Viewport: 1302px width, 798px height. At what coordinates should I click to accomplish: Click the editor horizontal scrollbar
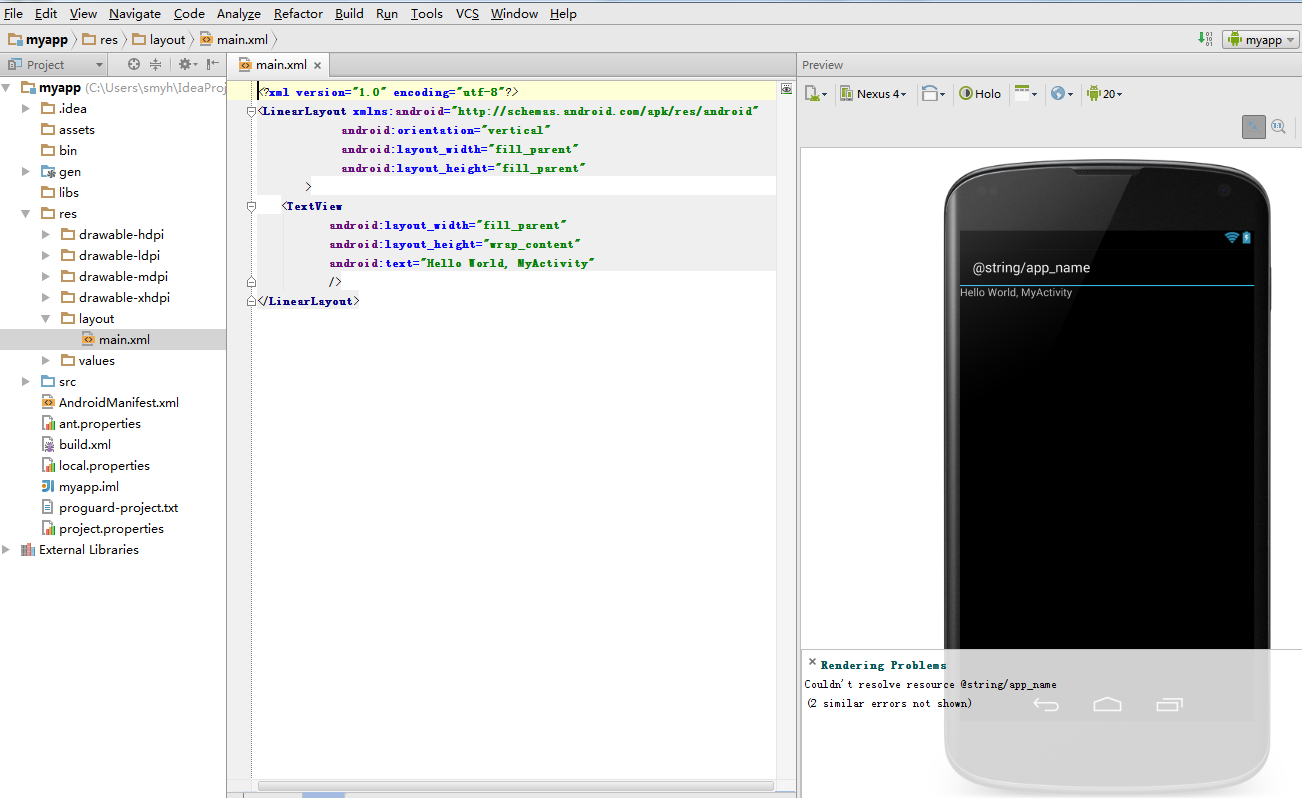(x=515, y=786)
